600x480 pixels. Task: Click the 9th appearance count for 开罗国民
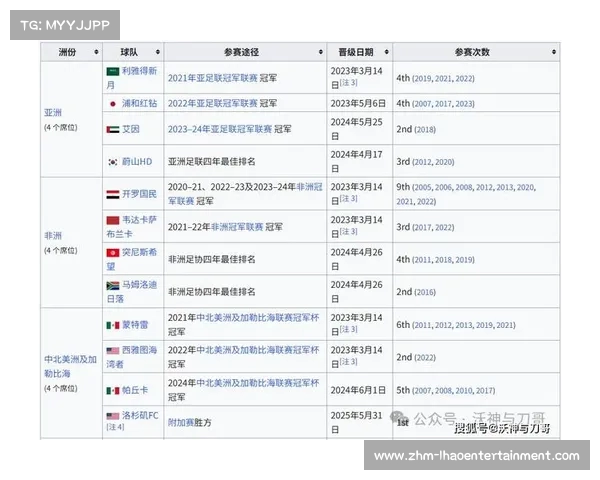[403, 187]
